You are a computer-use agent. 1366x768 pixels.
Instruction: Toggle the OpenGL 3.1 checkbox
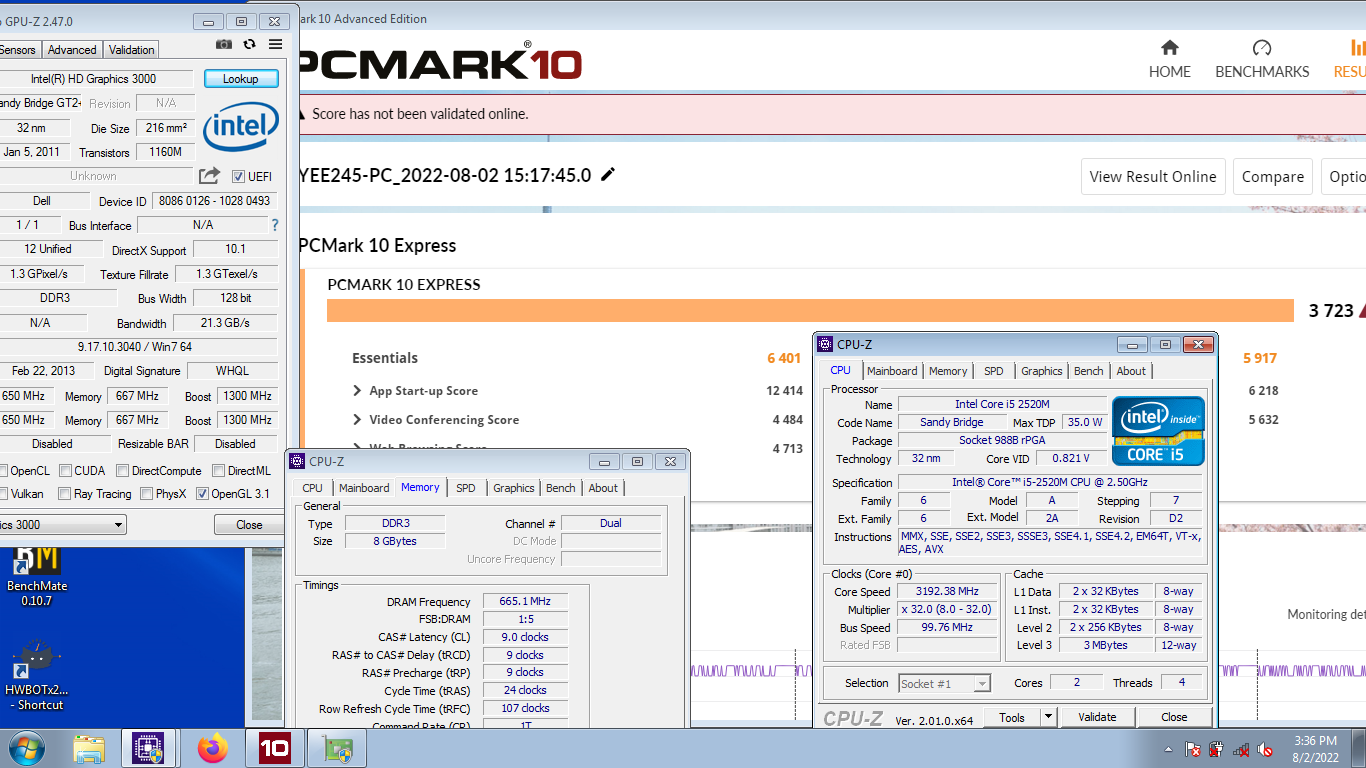click(x=203, y=493)
